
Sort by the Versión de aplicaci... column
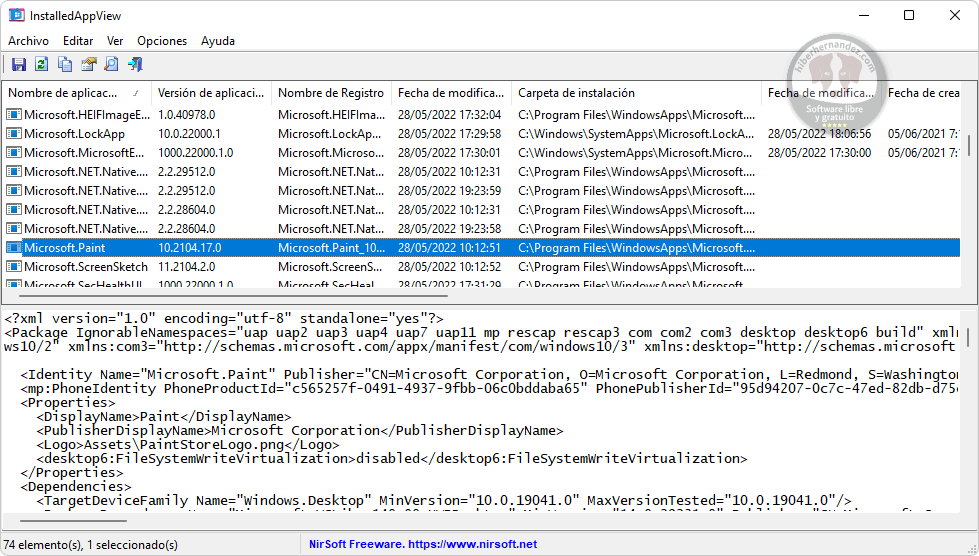coord(211,92)
